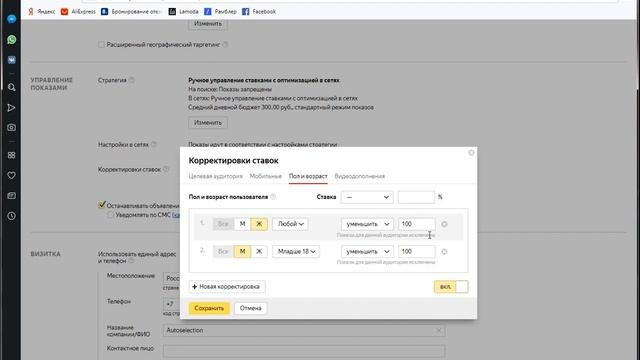The height and width of the screenshot is (360, 640).
Task: Open AliExpress bookmark
Action: 78,12
